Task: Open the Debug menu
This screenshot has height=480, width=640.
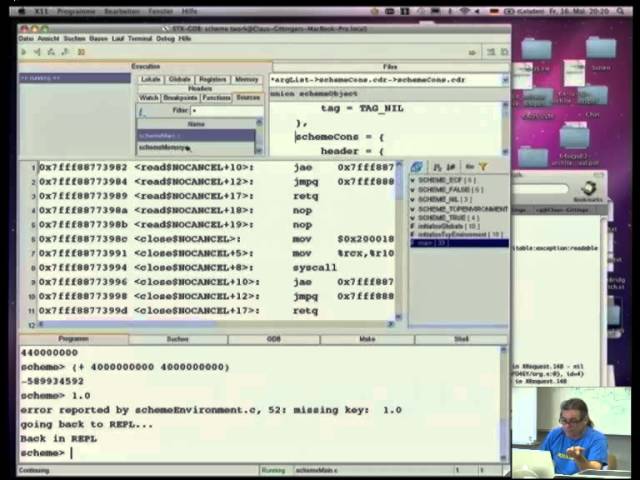Action: click(x=165, y=38)
